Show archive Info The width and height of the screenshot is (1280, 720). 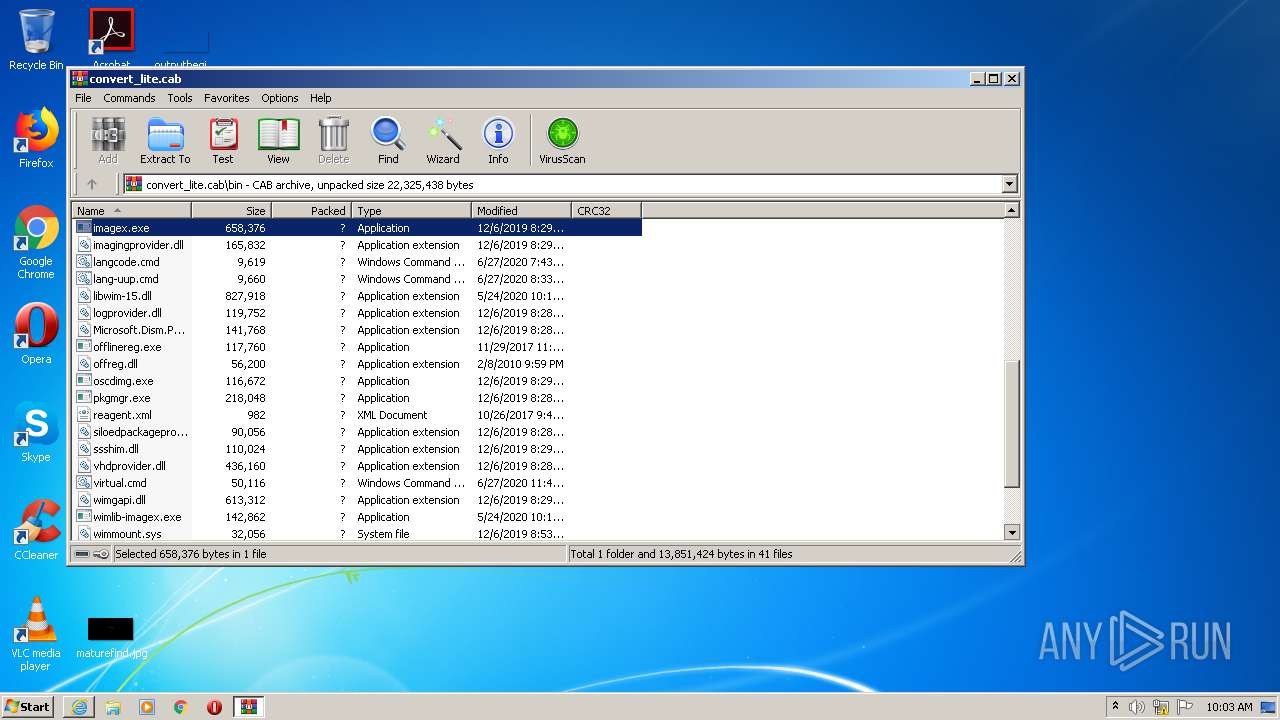(x=498, y=141)
